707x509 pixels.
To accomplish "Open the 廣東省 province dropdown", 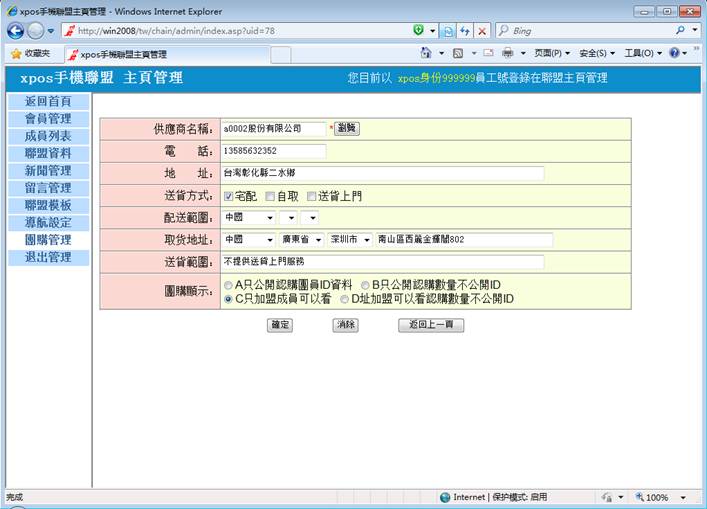I will coord(301,240).
